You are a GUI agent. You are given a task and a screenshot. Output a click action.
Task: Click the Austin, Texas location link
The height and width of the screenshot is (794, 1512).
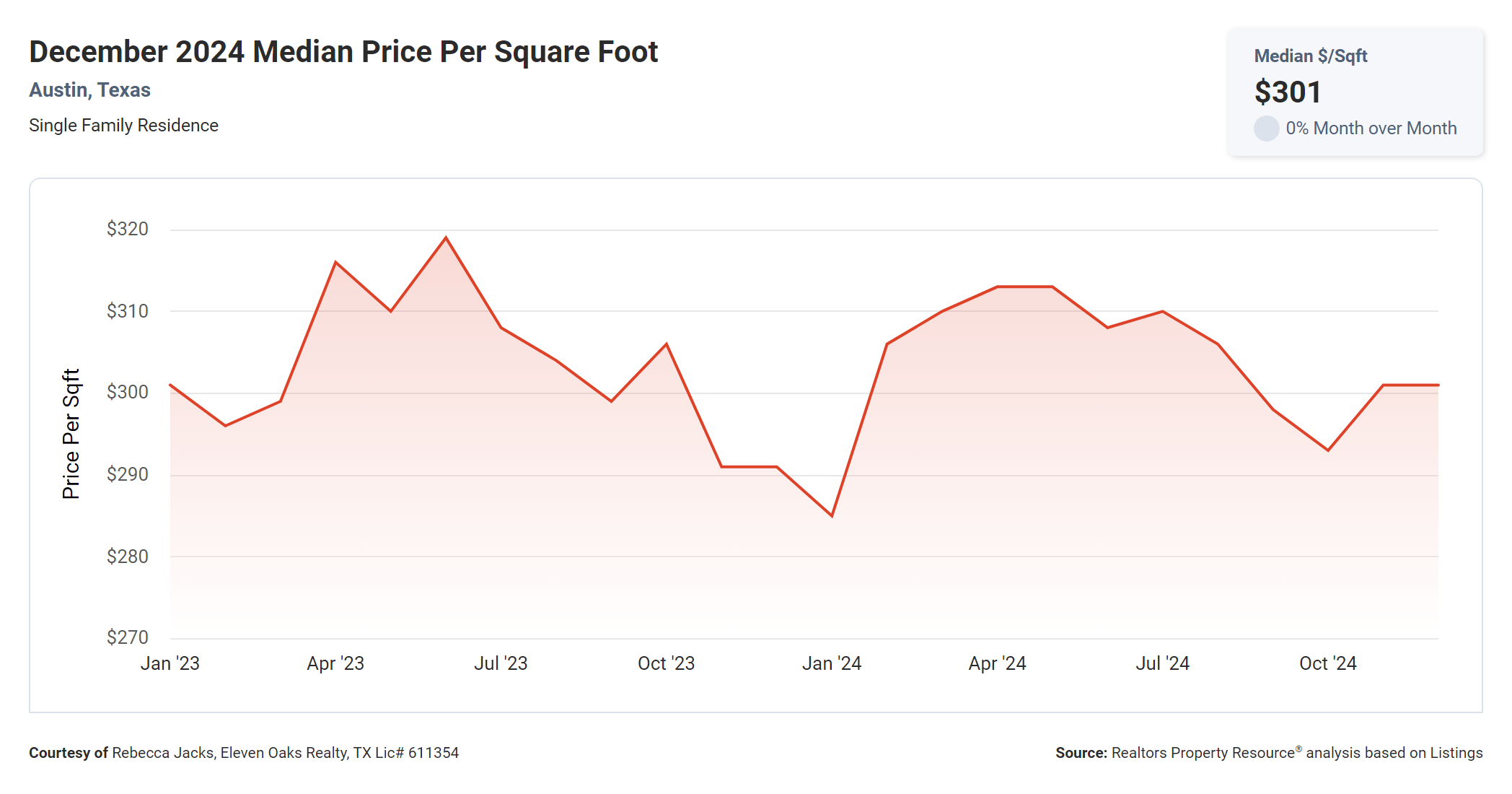(89, 90)
